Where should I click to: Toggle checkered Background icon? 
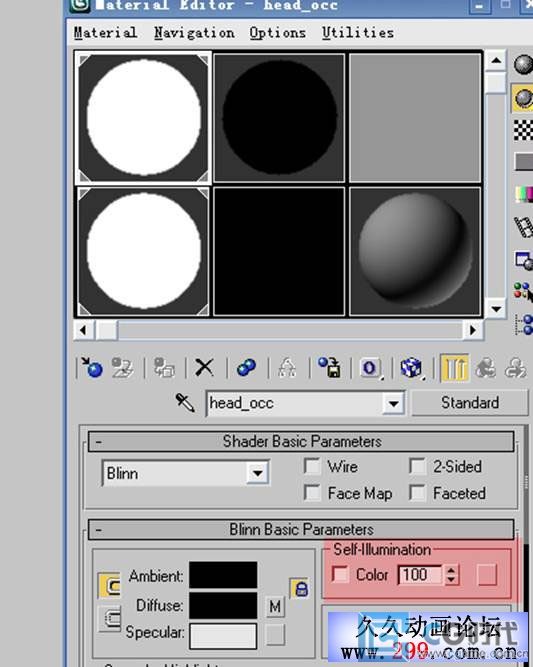[523, 130]
